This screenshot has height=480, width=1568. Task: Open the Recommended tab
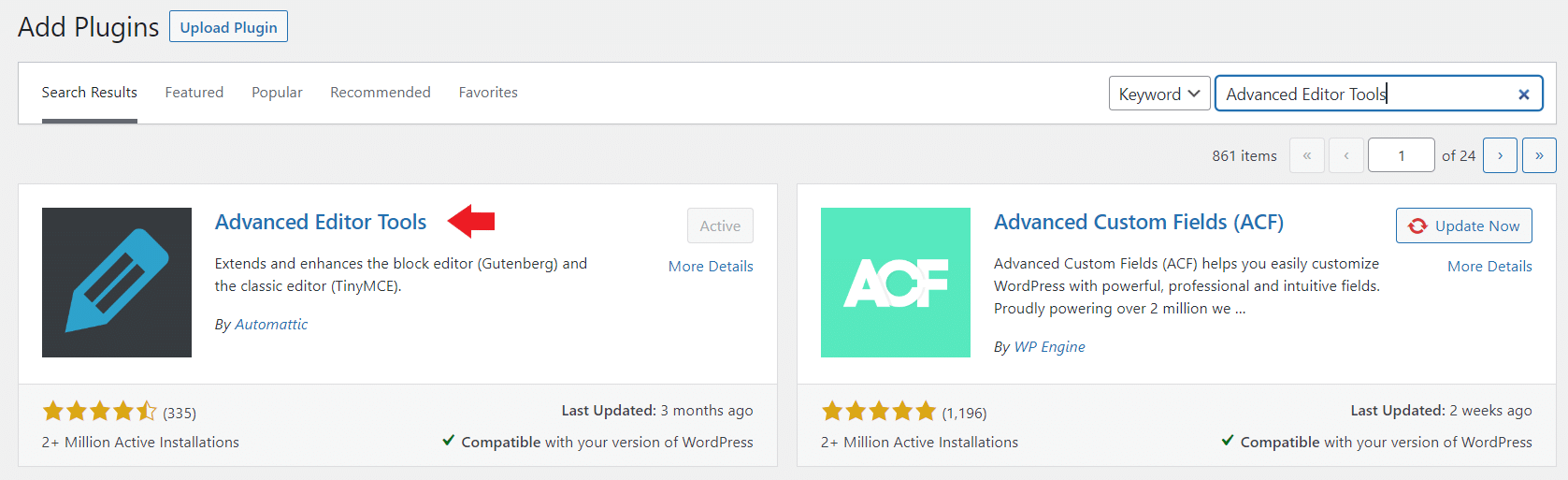coord(381,93)
